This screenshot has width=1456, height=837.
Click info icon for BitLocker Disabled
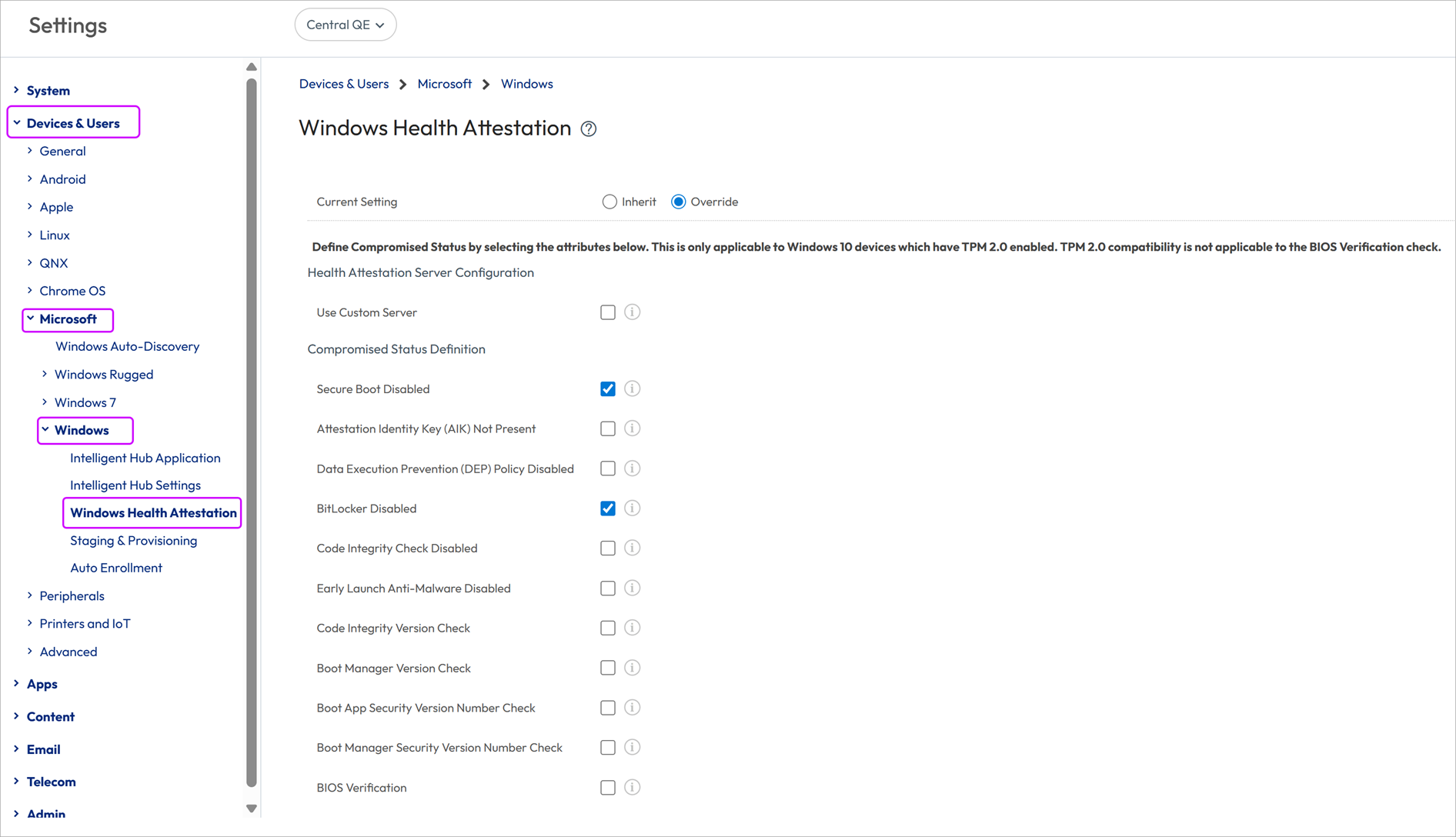point(632,508)
